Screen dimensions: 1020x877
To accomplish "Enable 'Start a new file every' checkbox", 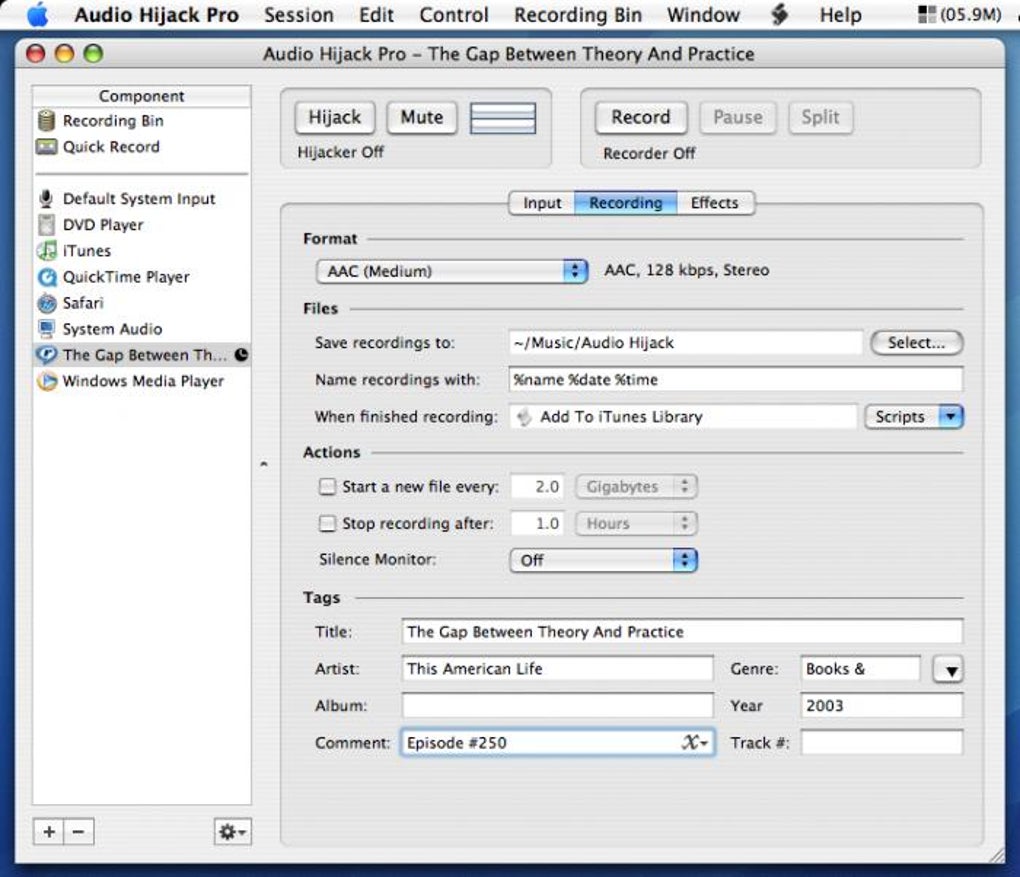I will [327, 487].
